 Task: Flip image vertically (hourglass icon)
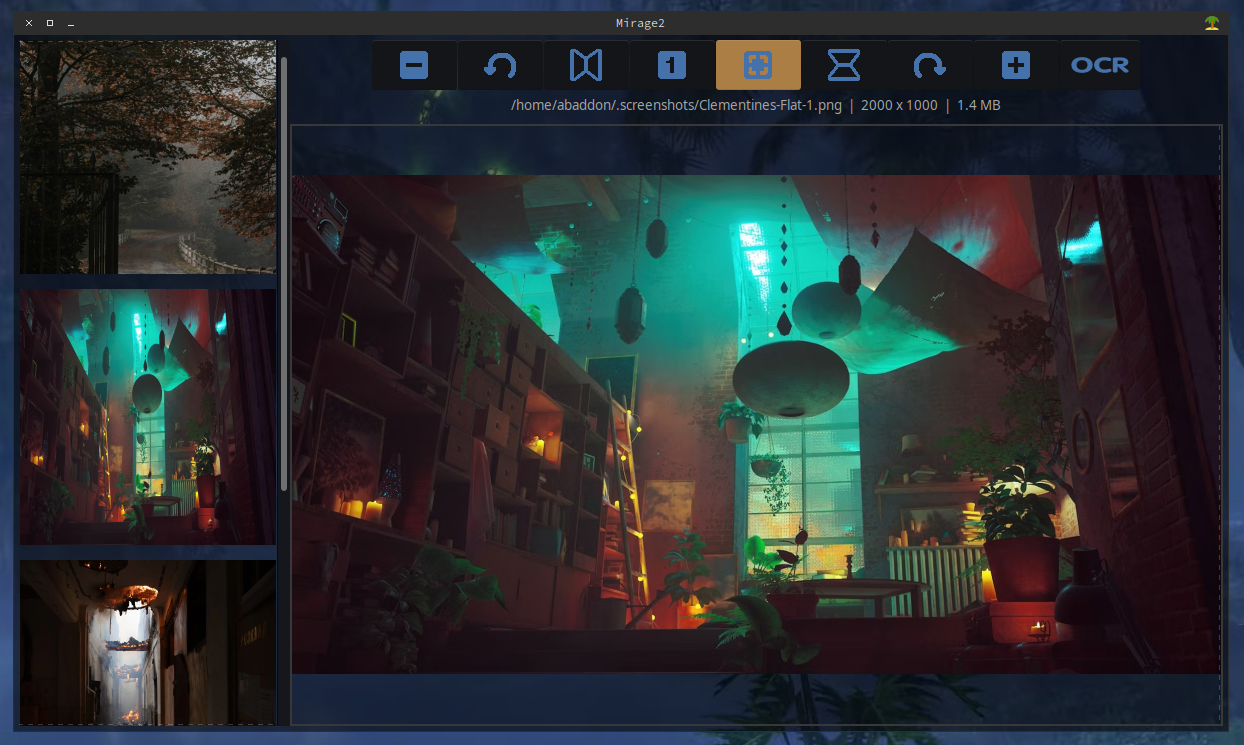(844, 65)
